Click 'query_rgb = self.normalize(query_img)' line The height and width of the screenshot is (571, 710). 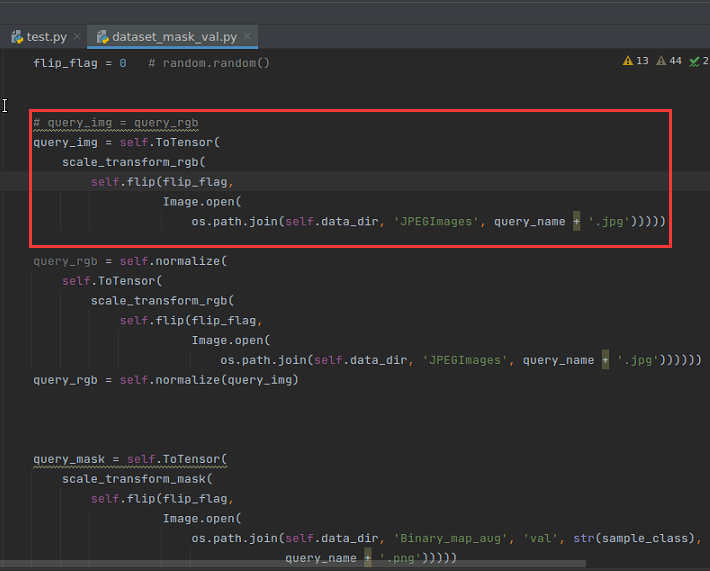[x=166, y=380]
